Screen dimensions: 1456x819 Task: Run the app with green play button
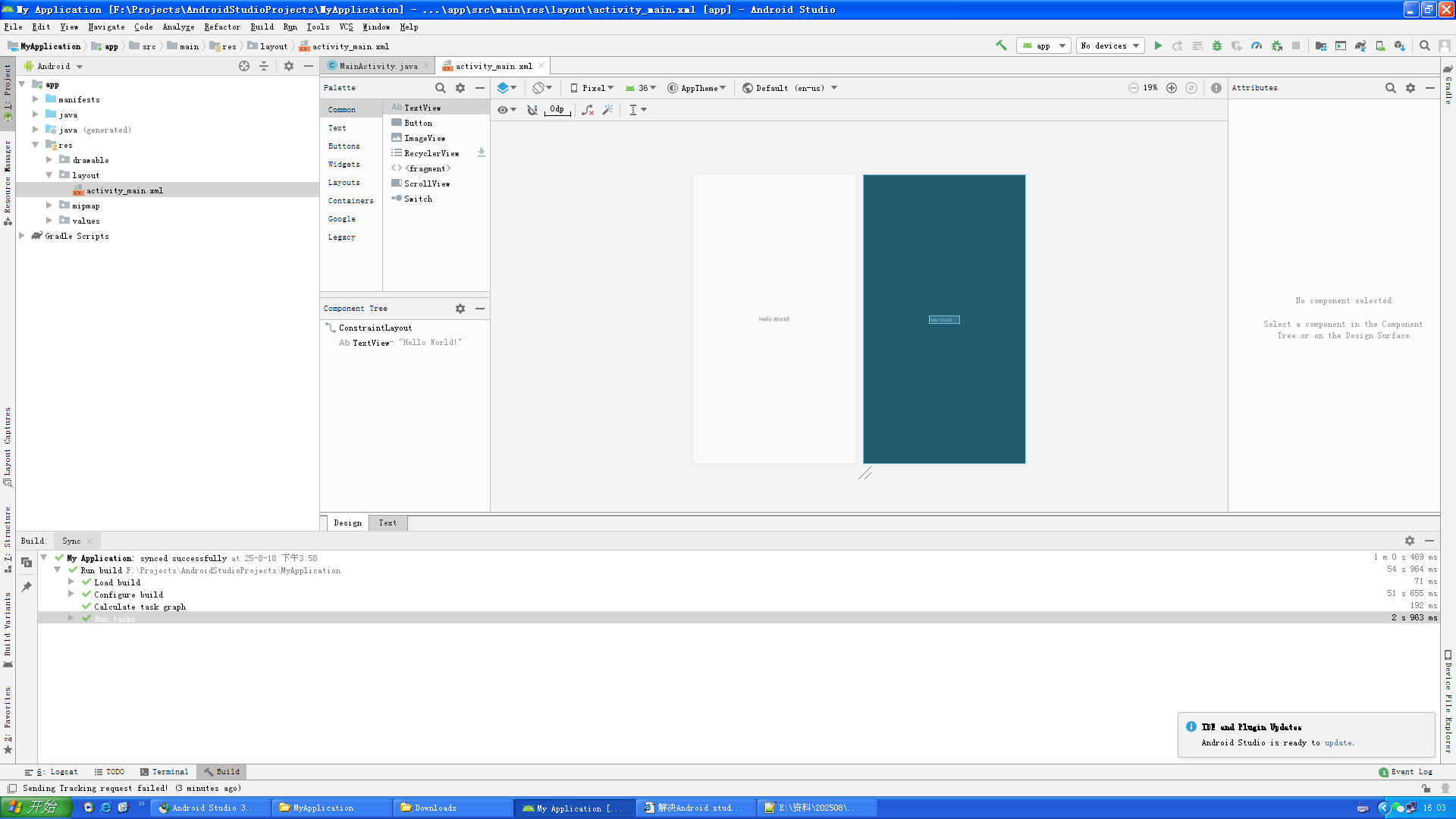coord(1158,45)
